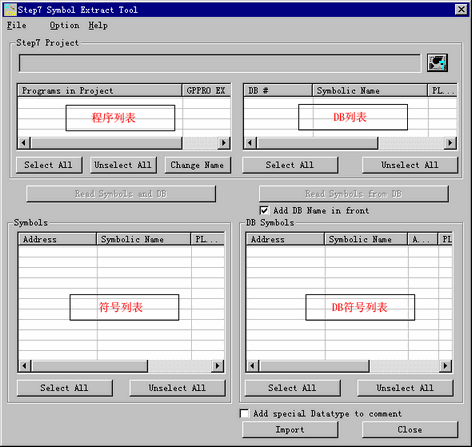472x447 pixels.
Task: Click left scroll arrow of Symbols list
Action: pyautogui.click(x=24, y=366)
